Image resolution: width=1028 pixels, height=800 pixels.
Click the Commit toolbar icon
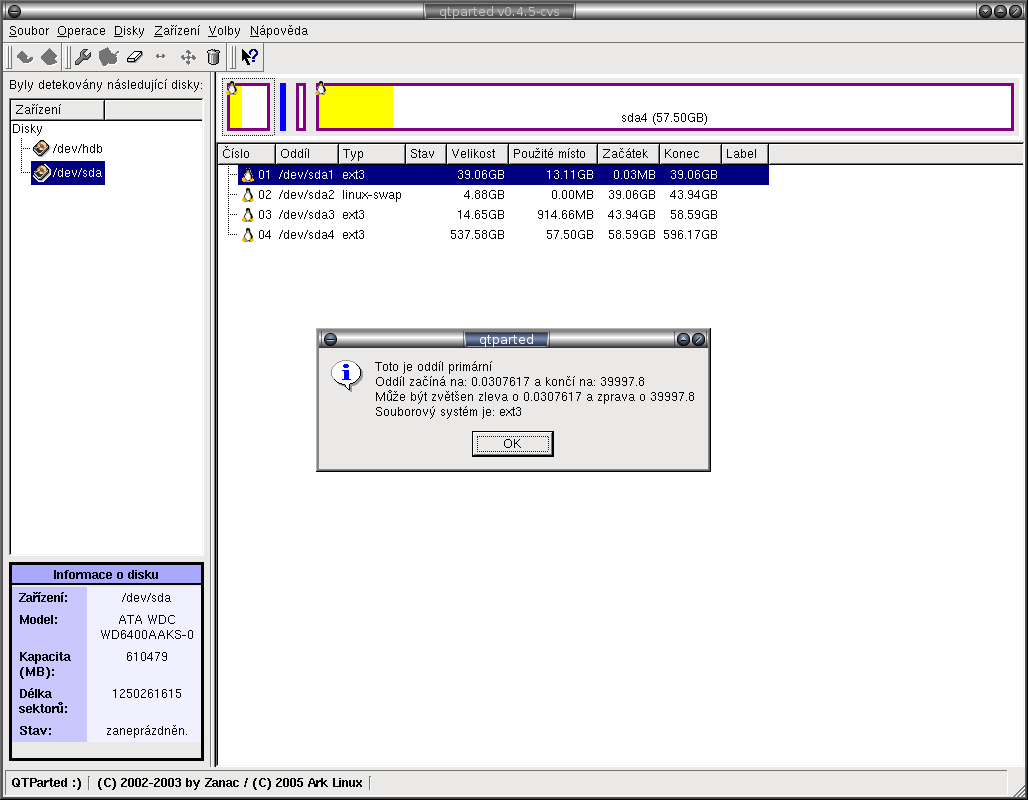(x=49, y=57)
